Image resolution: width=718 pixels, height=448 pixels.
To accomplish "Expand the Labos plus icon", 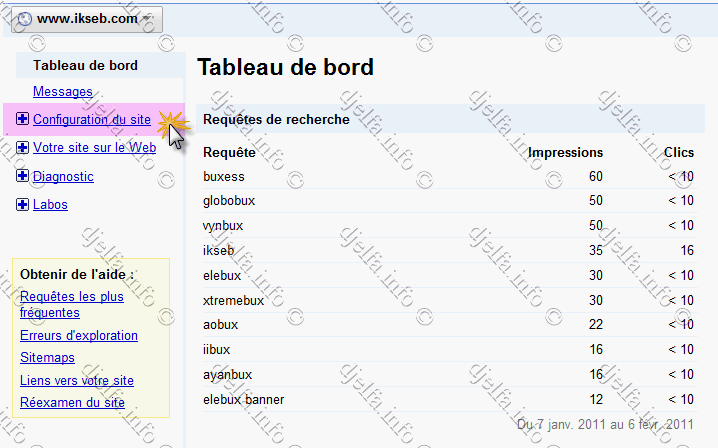I will (x=22, y=204).
